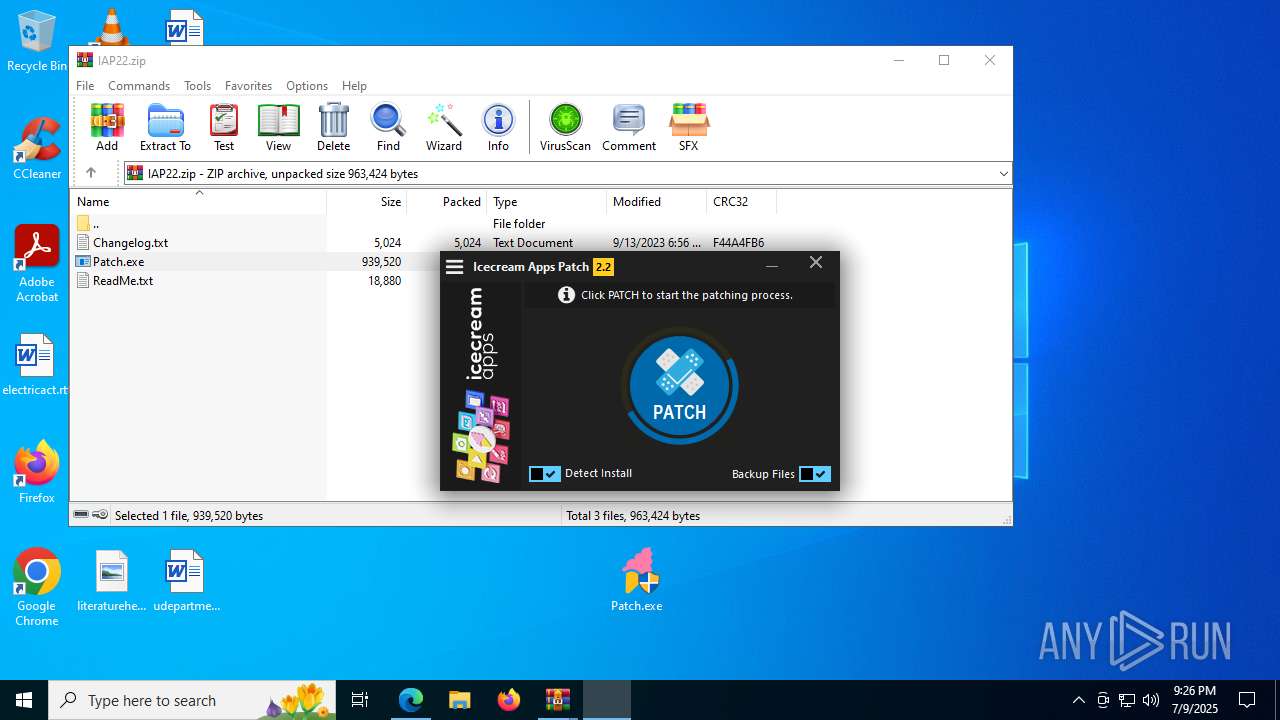Image resolution: width=1280 pixels, height=720 pixels.
Task: Open literaturehe image file on desktop
Action: pyautogui.click(x=112, y=581)
